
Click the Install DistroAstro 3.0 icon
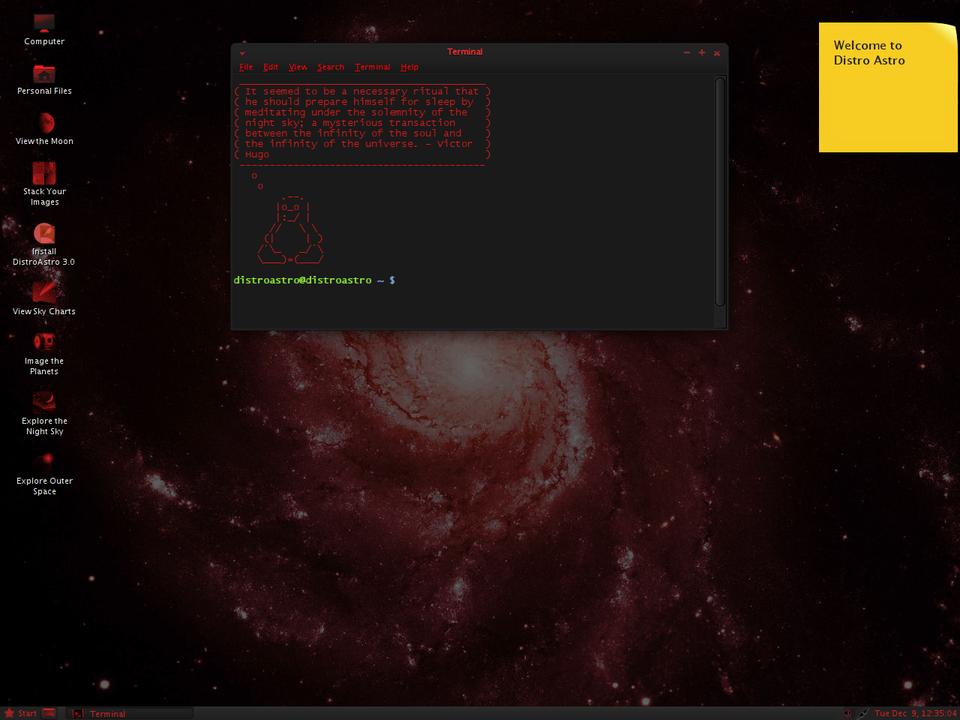44,234
